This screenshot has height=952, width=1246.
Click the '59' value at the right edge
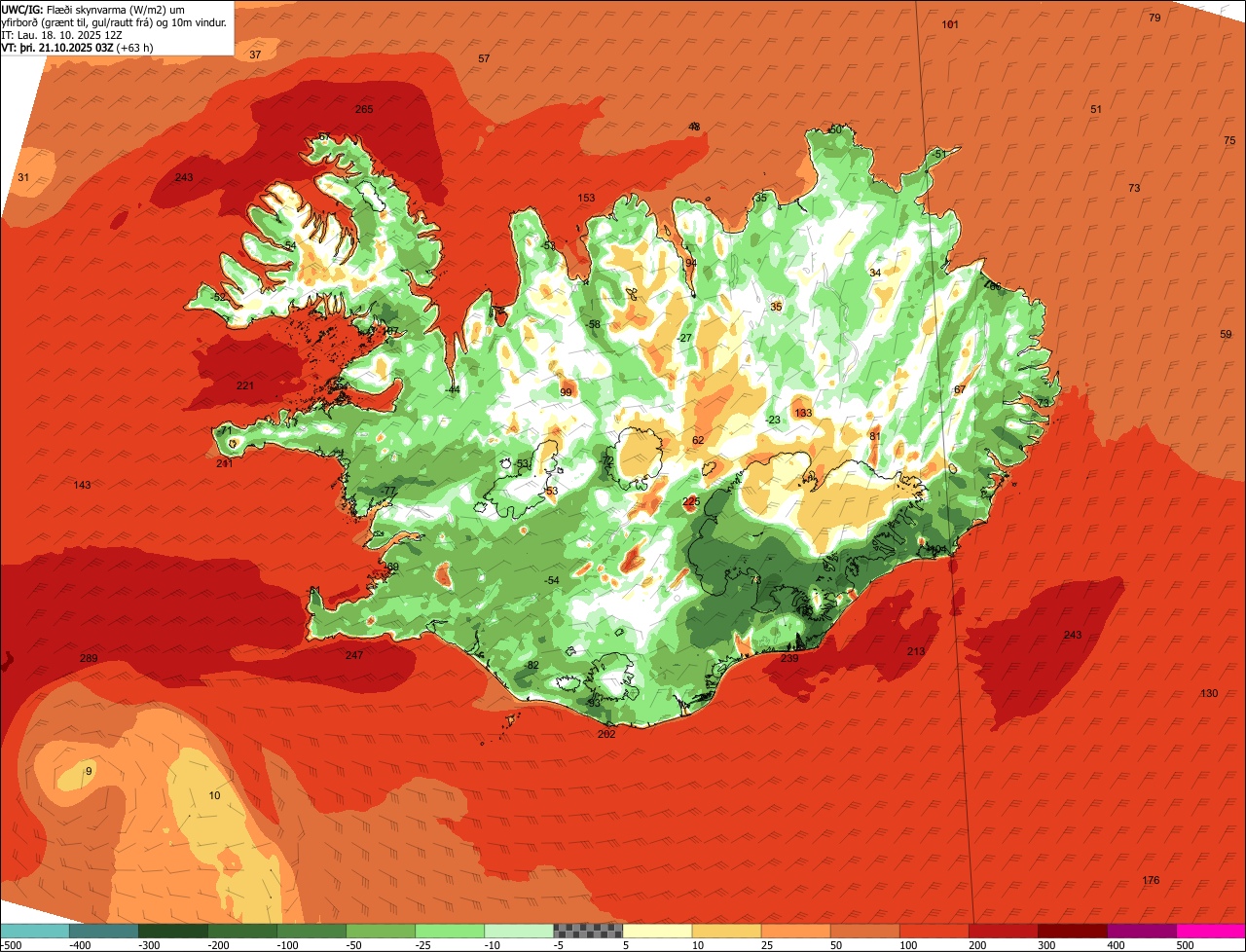tap(1226, 334)
